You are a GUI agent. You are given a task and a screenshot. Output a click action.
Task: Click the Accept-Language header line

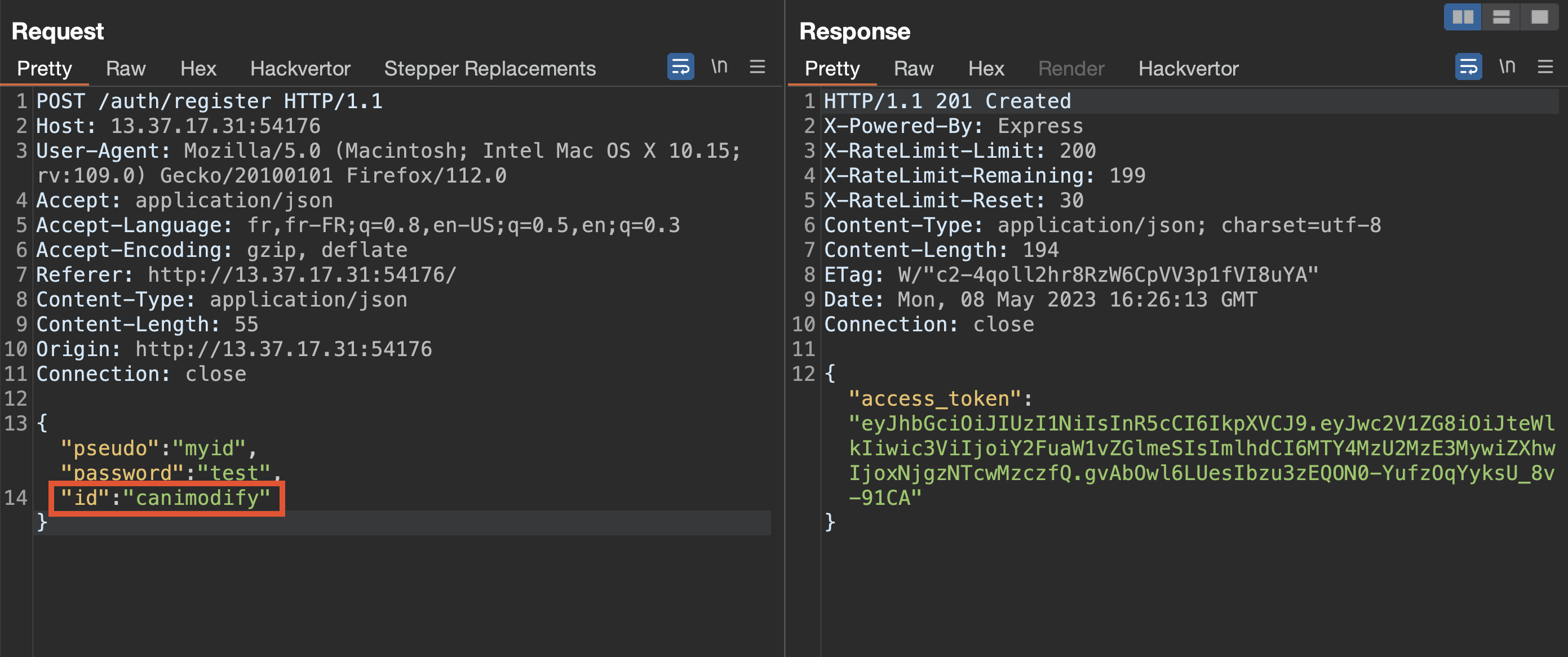358,225
